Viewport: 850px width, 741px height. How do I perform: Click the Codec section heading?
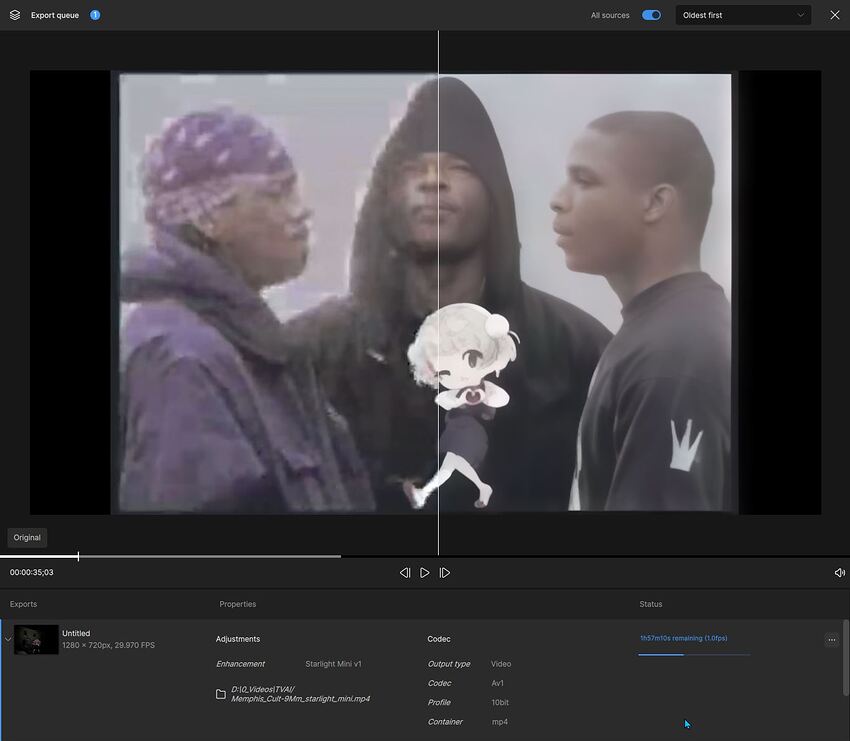coord(439,639)
